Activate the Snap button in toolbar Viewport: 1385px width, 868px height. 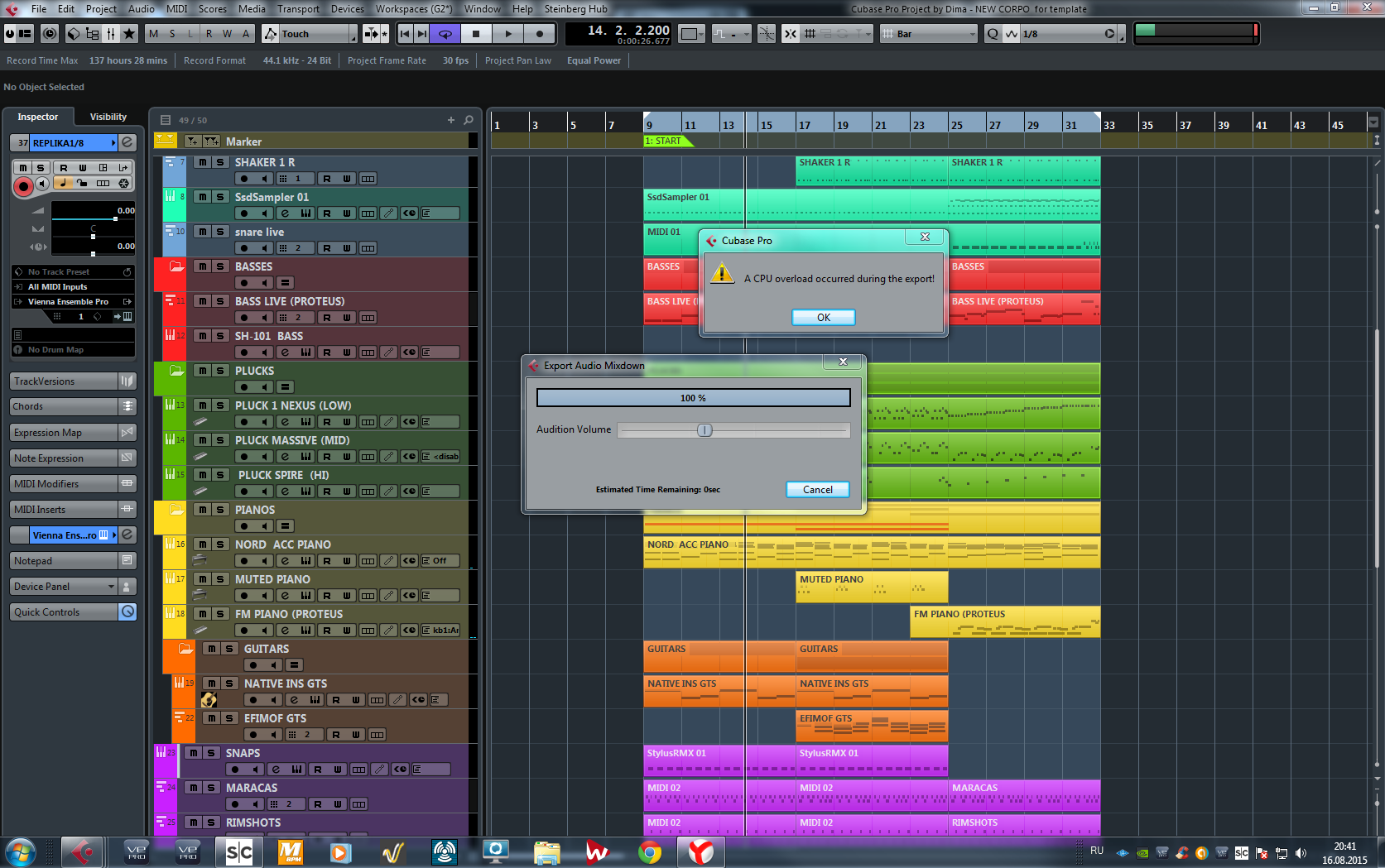pyautogui.click(x=791, y=34)
